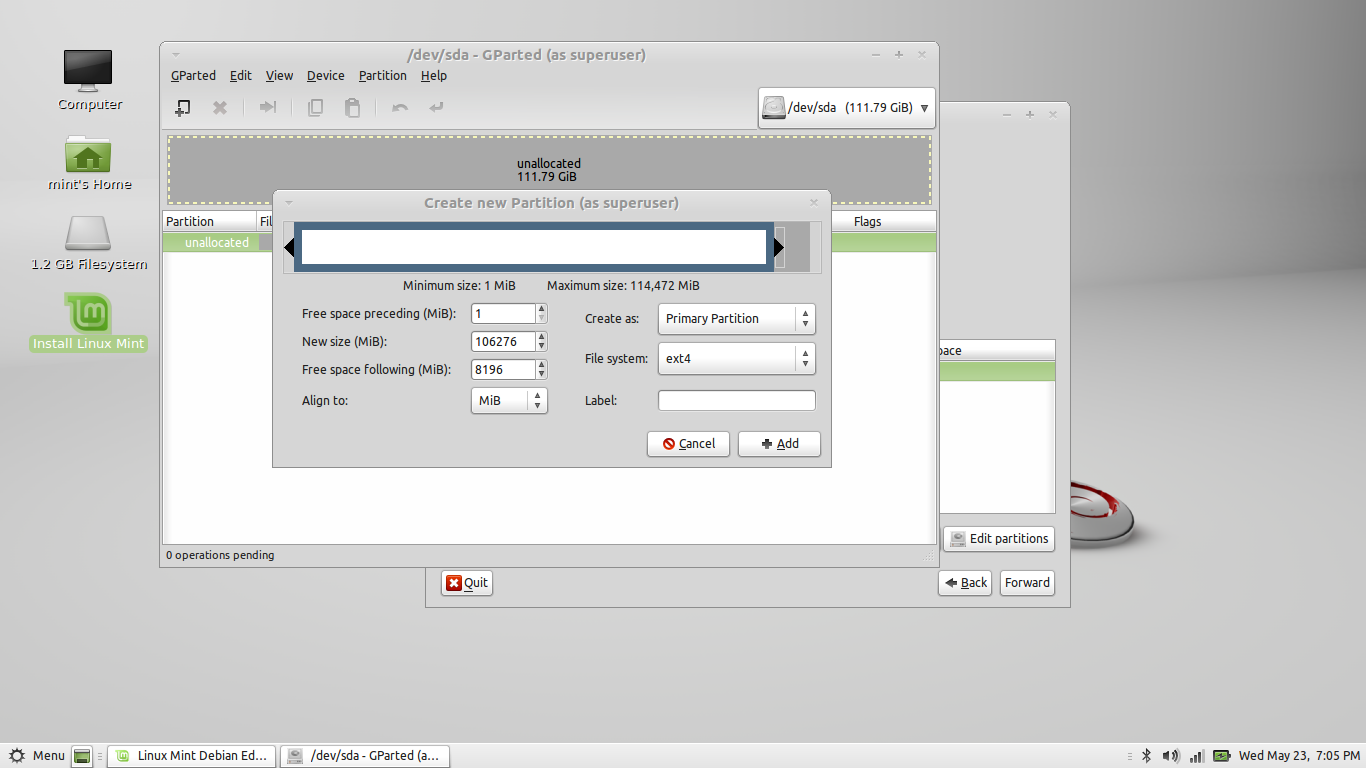1366x768 pixels.
Task: Click the white partition area in the resize bar
Action: click(x=534, y=247)
